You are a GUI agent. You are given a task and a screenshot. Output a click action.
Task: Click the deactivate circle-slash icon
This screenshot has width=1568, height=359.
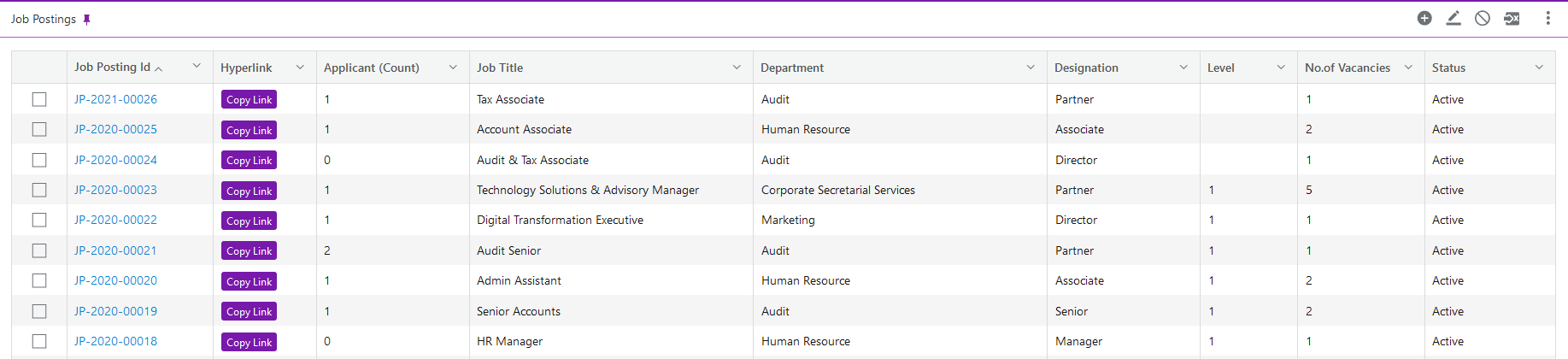(x=1483, y=18)
